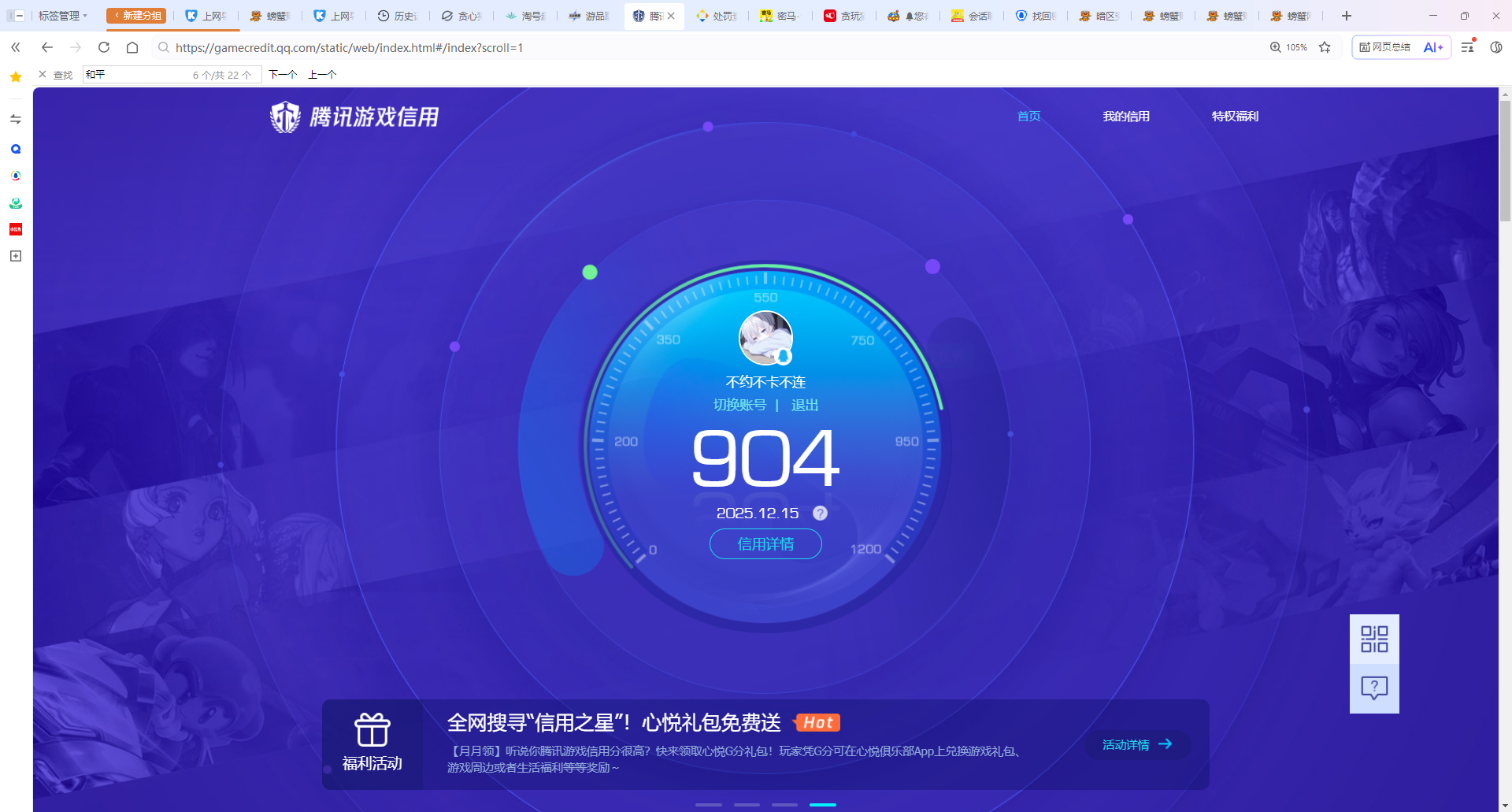Screen dimensions: 1512x812
Task: Click the 信用详情 button
Action: [x=765, y=543]
